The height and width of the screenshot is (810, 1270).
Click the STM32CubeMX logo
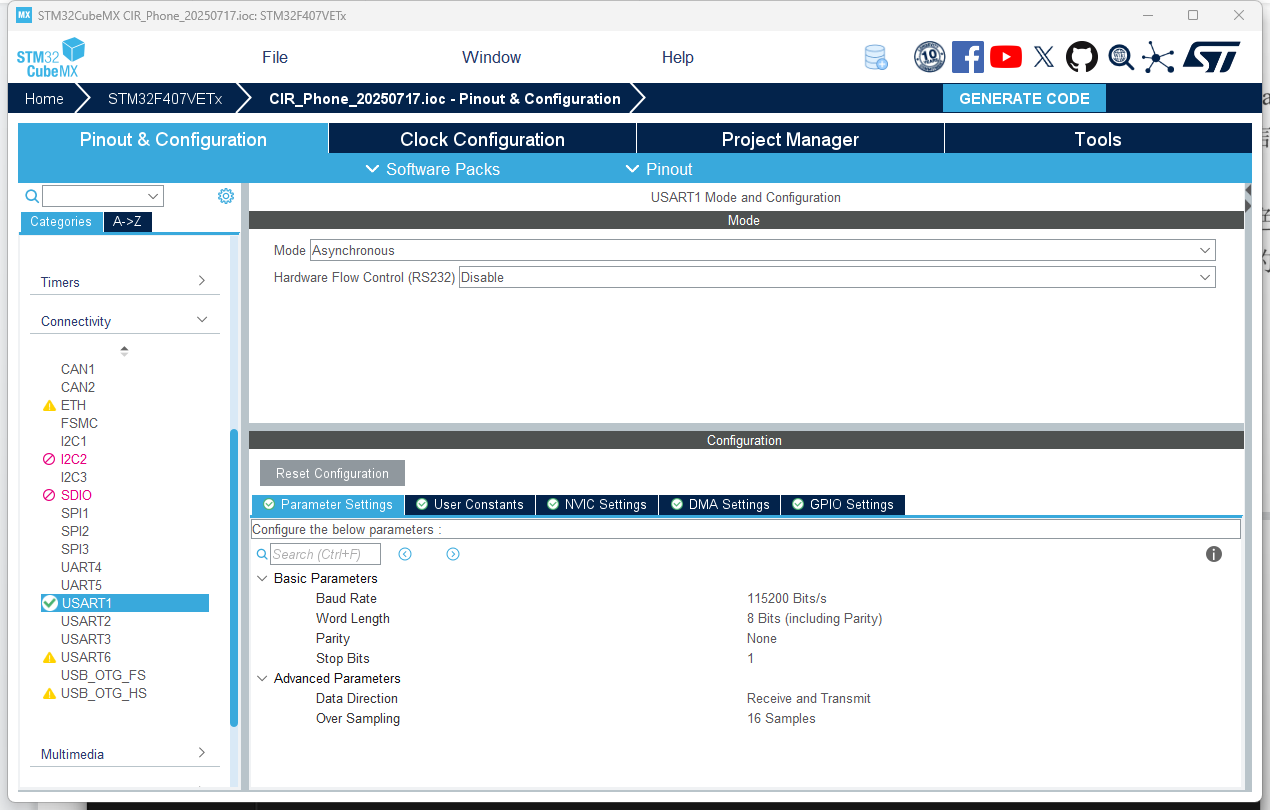pos(51,58)
